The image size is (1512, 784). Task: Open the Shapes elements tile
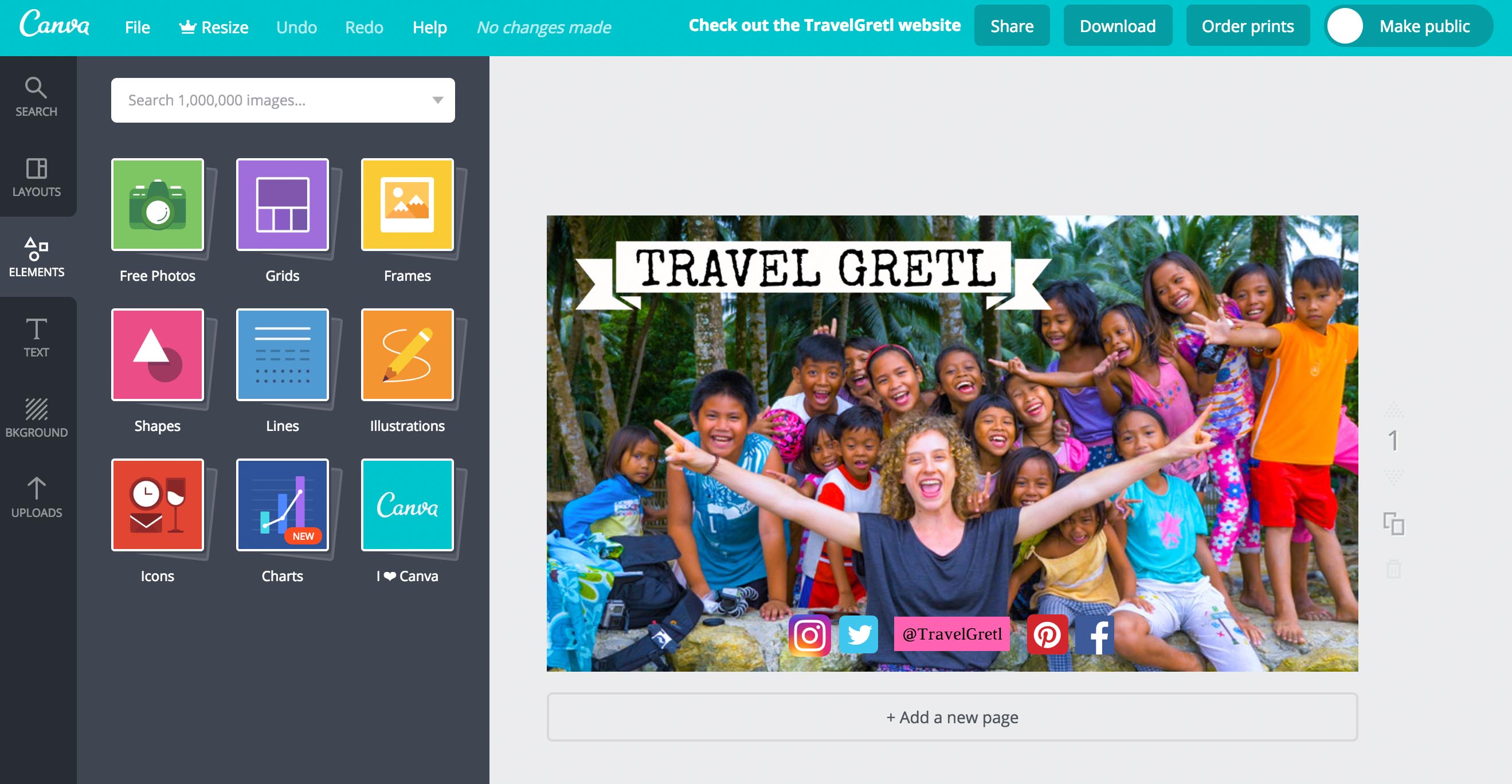(x=157, y=354)
